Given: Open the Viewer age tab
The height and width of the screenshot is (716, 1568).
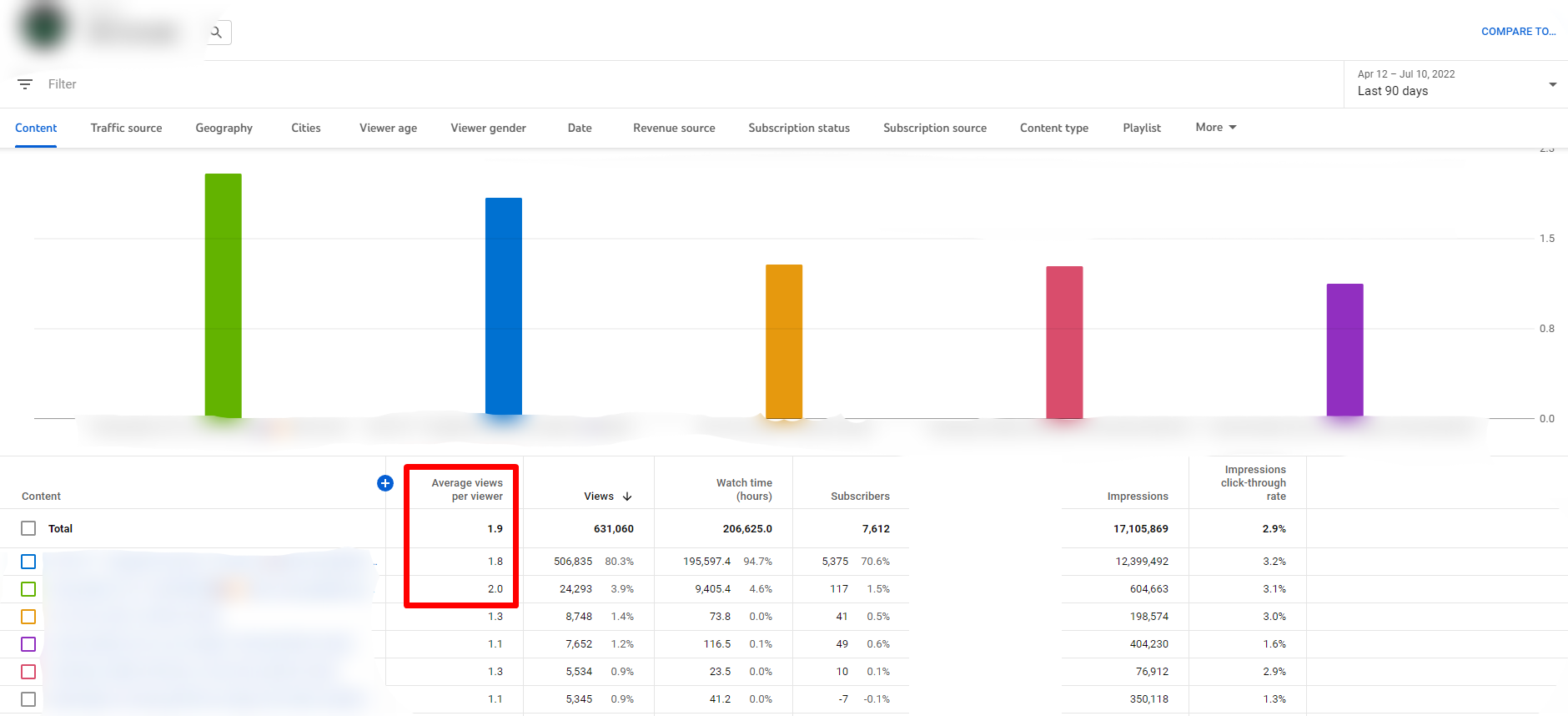Looking at the screenshot, I should pos(388,128).
